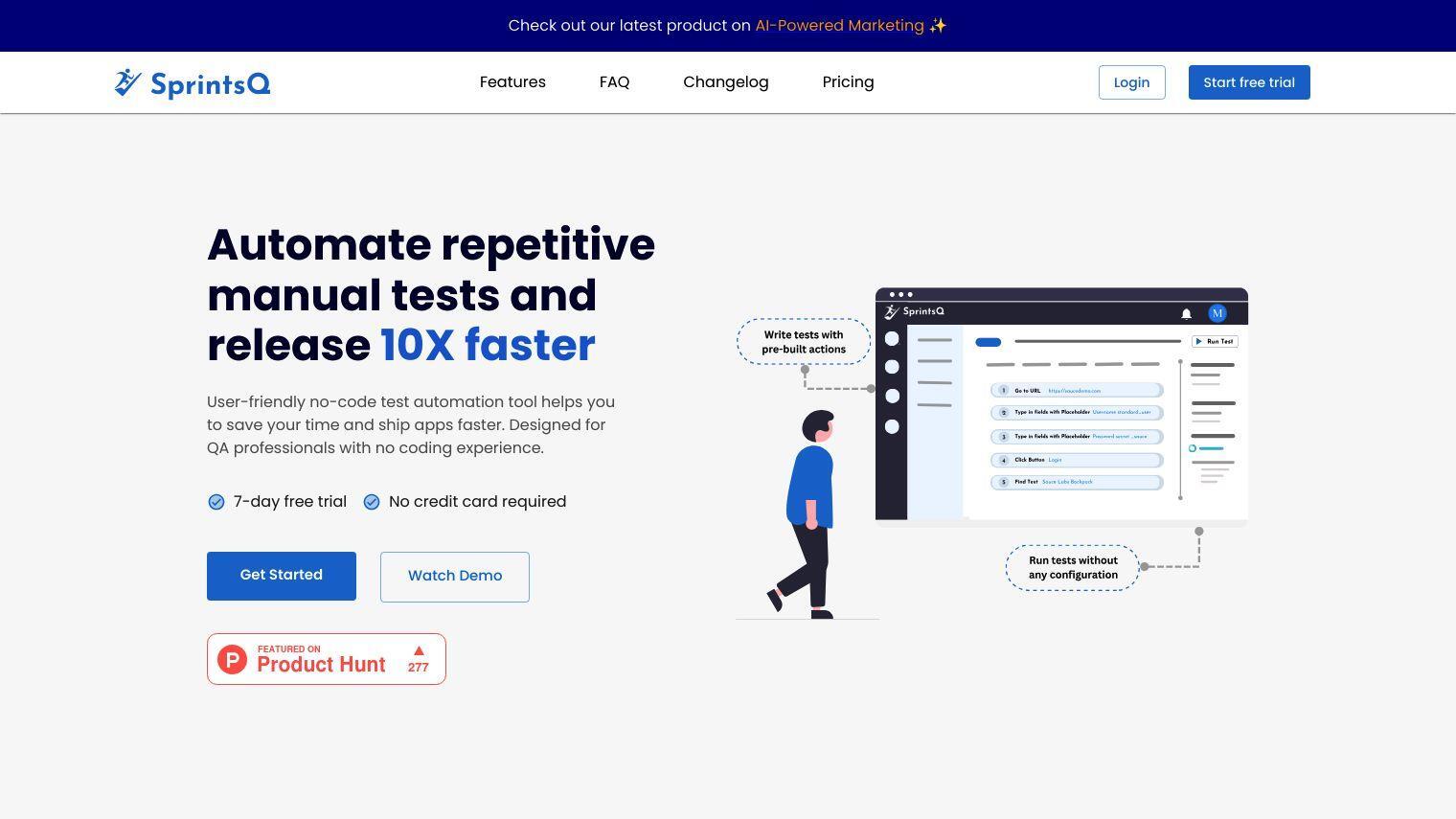
Task: Click the Get Started button
Action: (282, 576)
